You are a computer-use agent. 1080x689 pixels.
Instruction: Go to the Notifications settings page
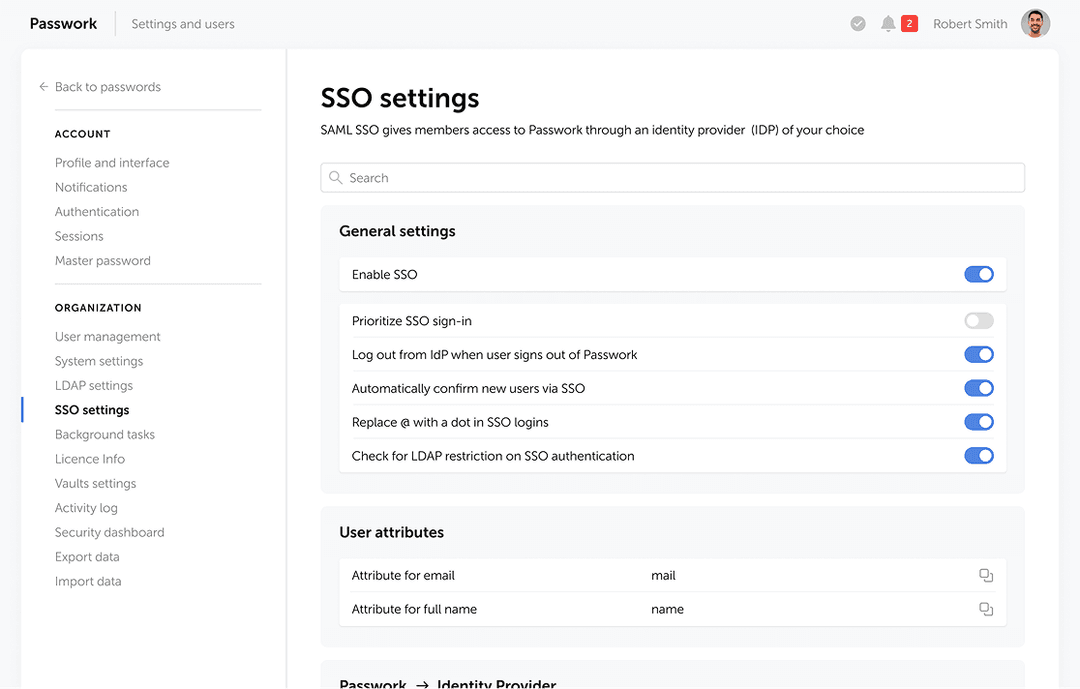tap(91, 187)
